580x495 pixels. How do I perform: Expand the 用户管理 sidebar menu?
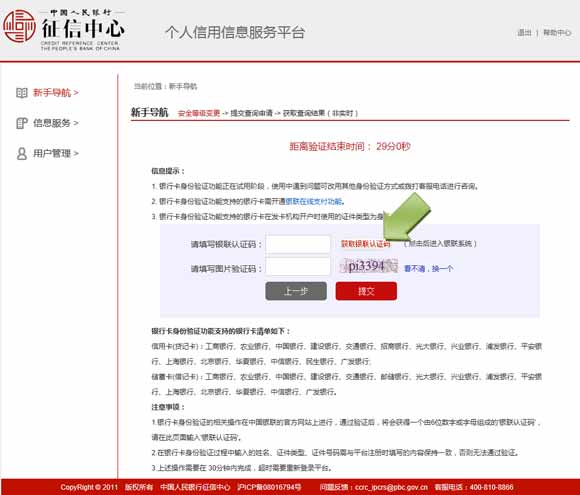(55, 153)
